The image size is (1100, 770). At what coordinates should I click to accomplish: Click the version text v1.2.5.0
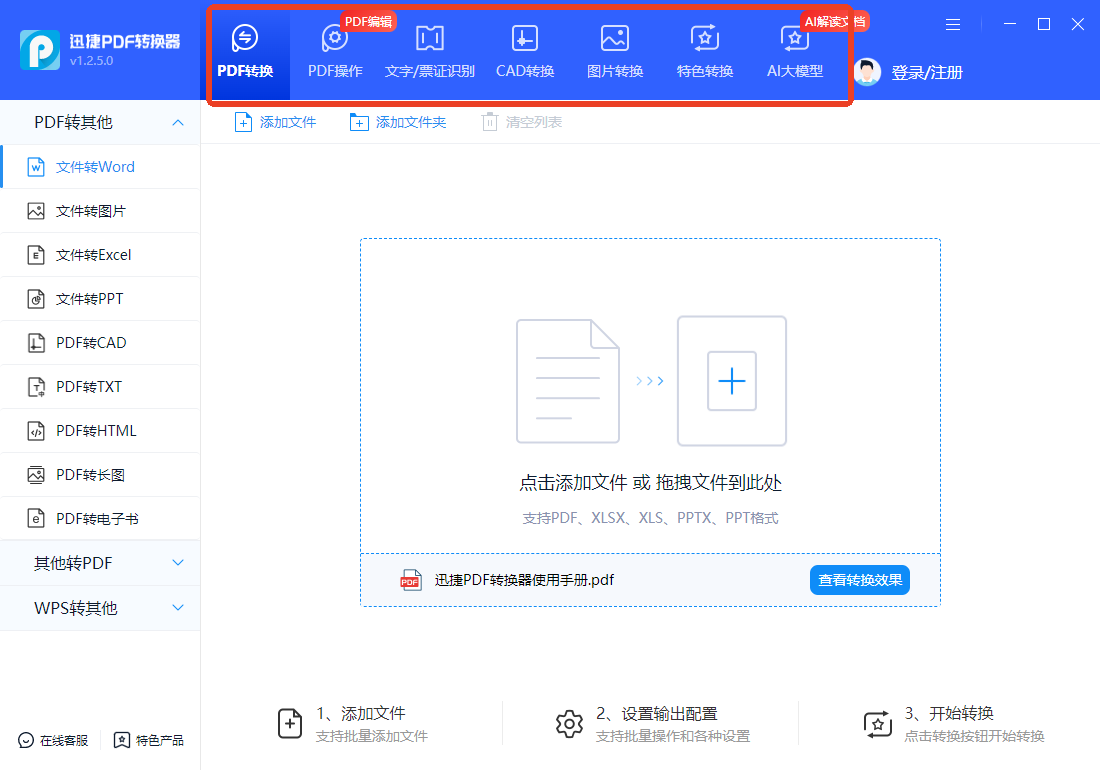[x=91, y=61]
